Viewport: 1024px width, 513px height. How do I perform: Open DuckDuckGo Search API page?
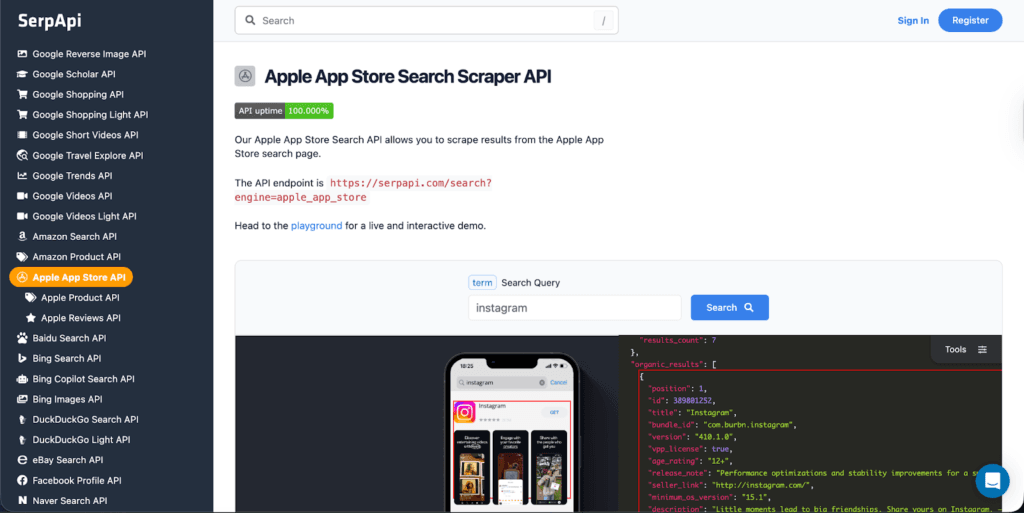point(85,420)
